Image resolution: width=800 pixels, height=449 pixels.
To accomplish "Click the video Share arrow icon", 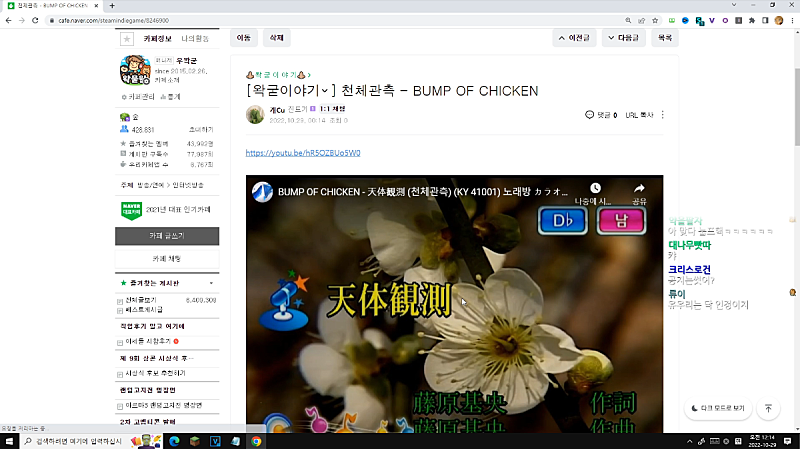I will coord(639,188).
